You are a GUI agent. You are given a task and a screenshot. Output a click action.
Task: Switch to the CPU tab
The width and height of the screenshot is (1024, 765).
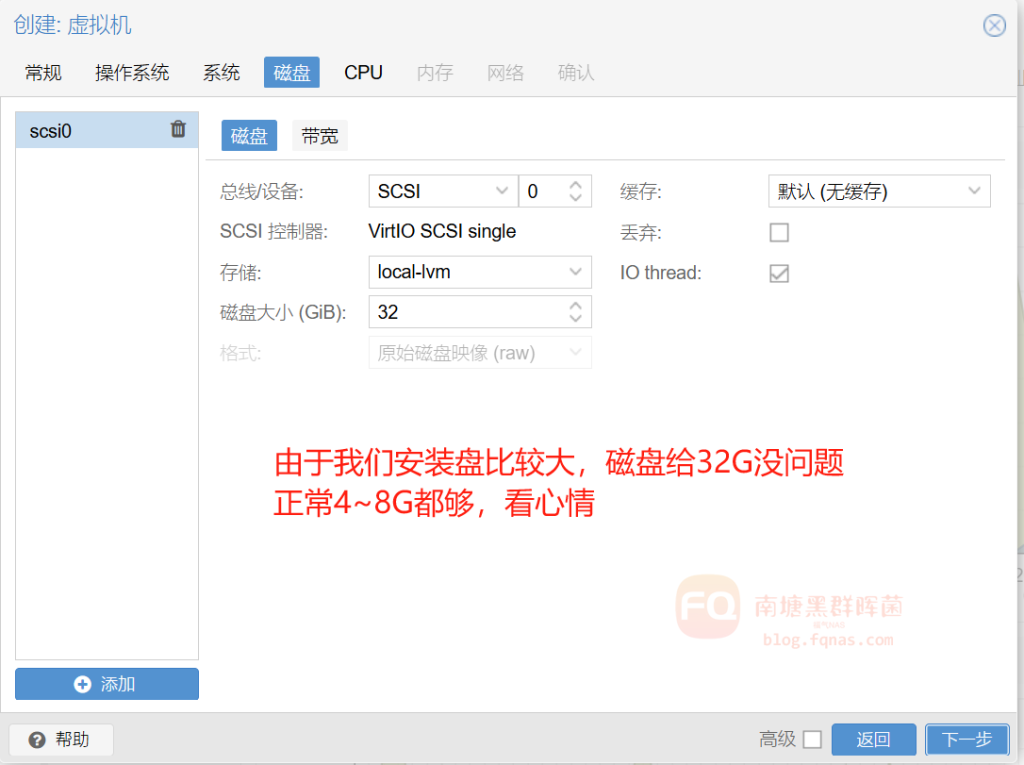point(363,72)
